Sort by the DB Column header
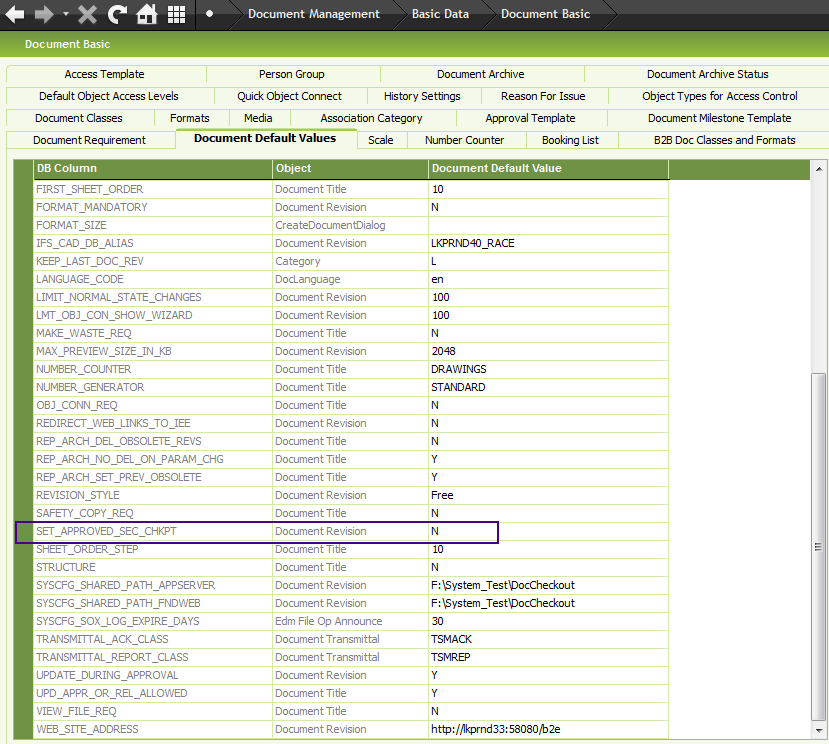This screenshot has height=744, width=829. click(153, 169)
